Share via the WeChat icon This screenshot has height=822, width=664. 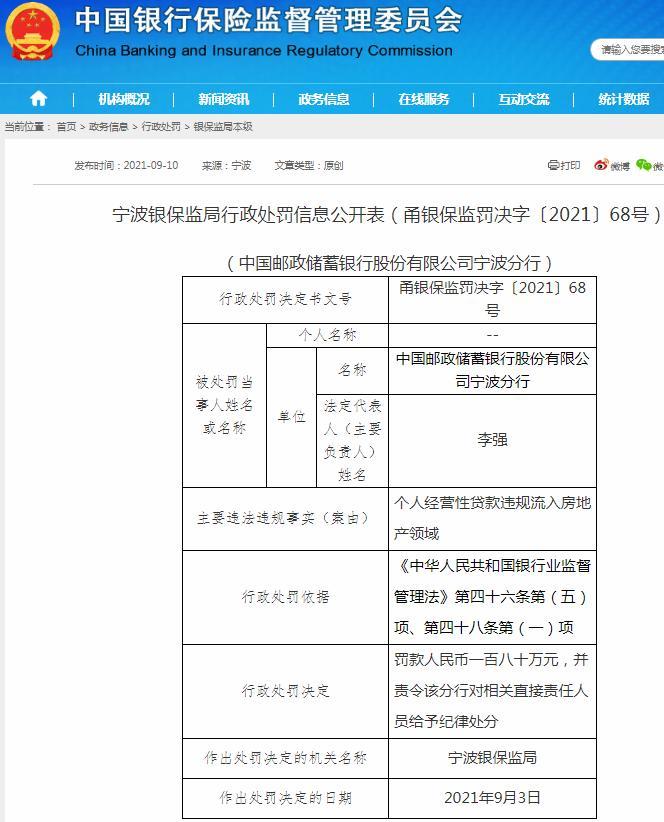click(x=644, y=165)
